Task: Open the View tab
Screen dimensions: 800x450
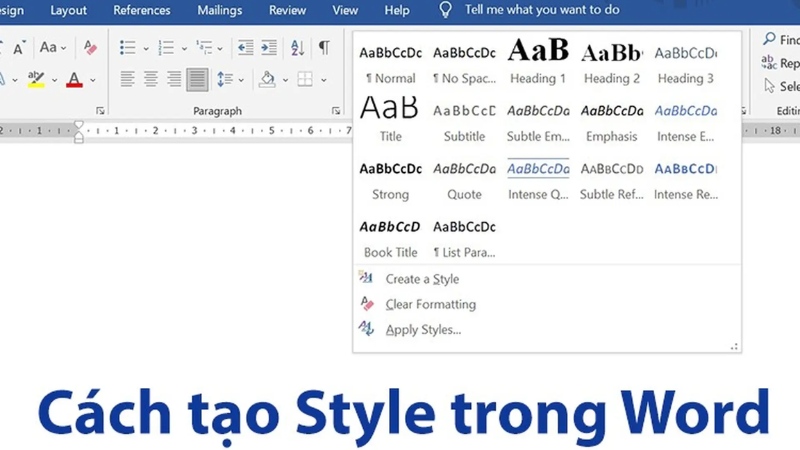Action: tap(345, 10)
